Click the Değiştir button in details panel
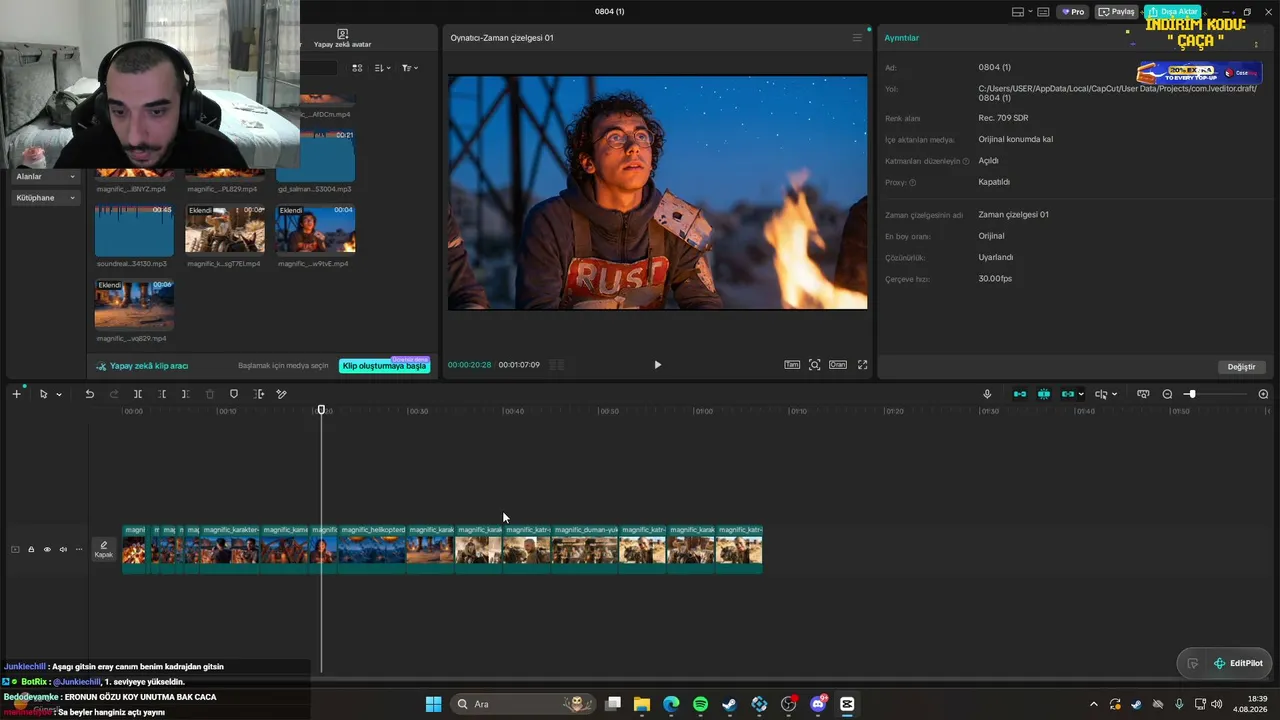This screenshot has width=1280, height=720. [1241, 367]
